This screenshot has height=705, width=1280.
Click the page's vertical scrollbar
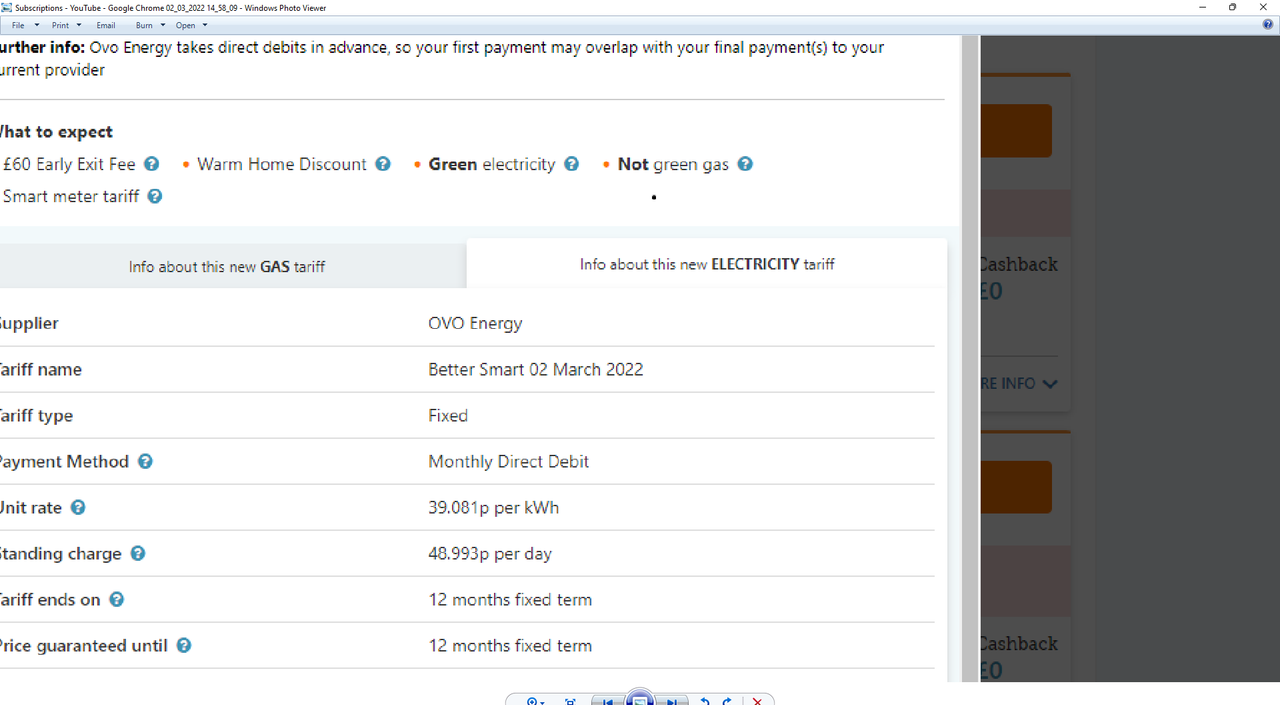(970, 358)
